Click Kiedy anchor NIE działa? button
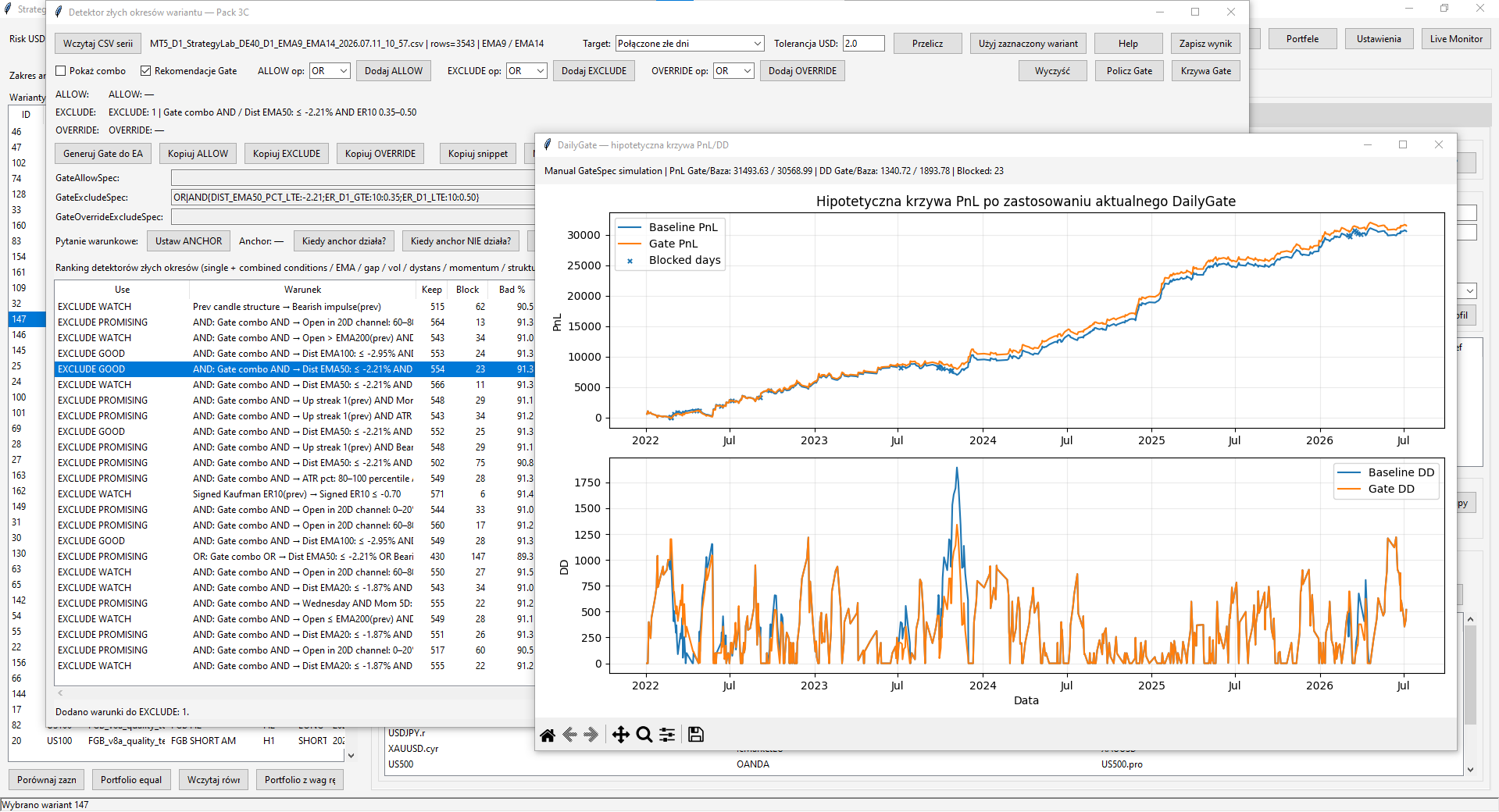Viewport: 1499px width, 812px height. (x=461, y=241)
